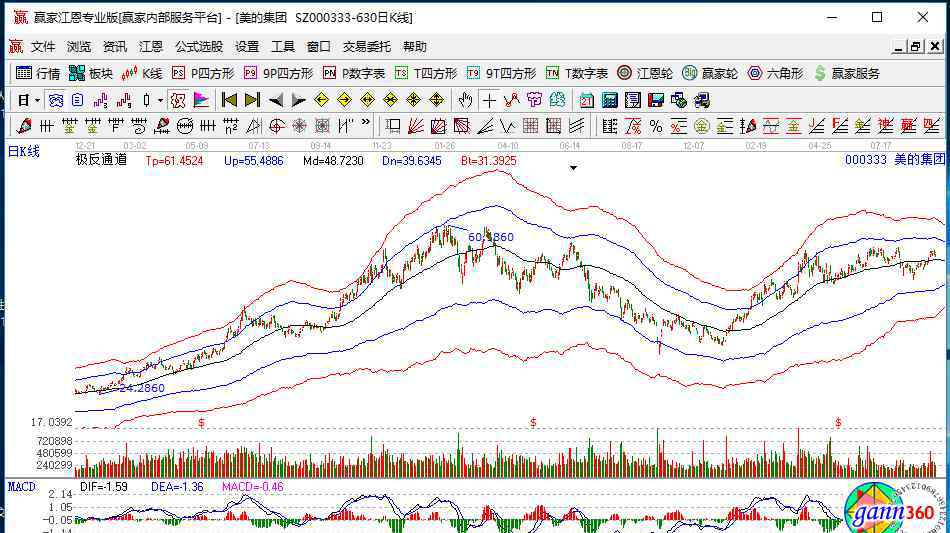Toggle the hand pan tool

(x=465, y=100)
